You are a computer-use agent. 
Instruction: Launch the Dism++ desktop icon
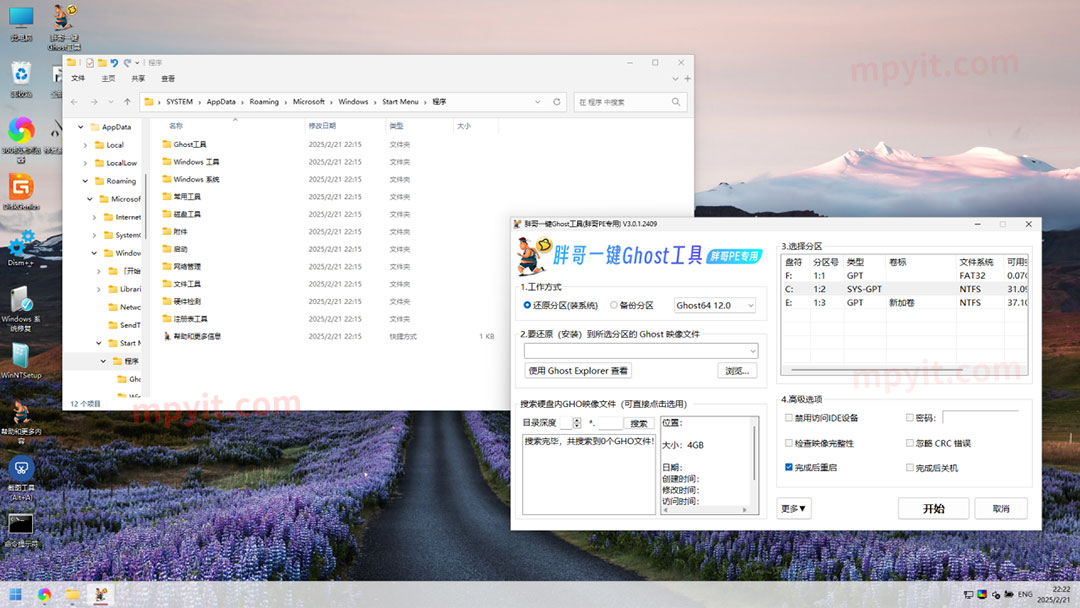[x=21, y=248]
